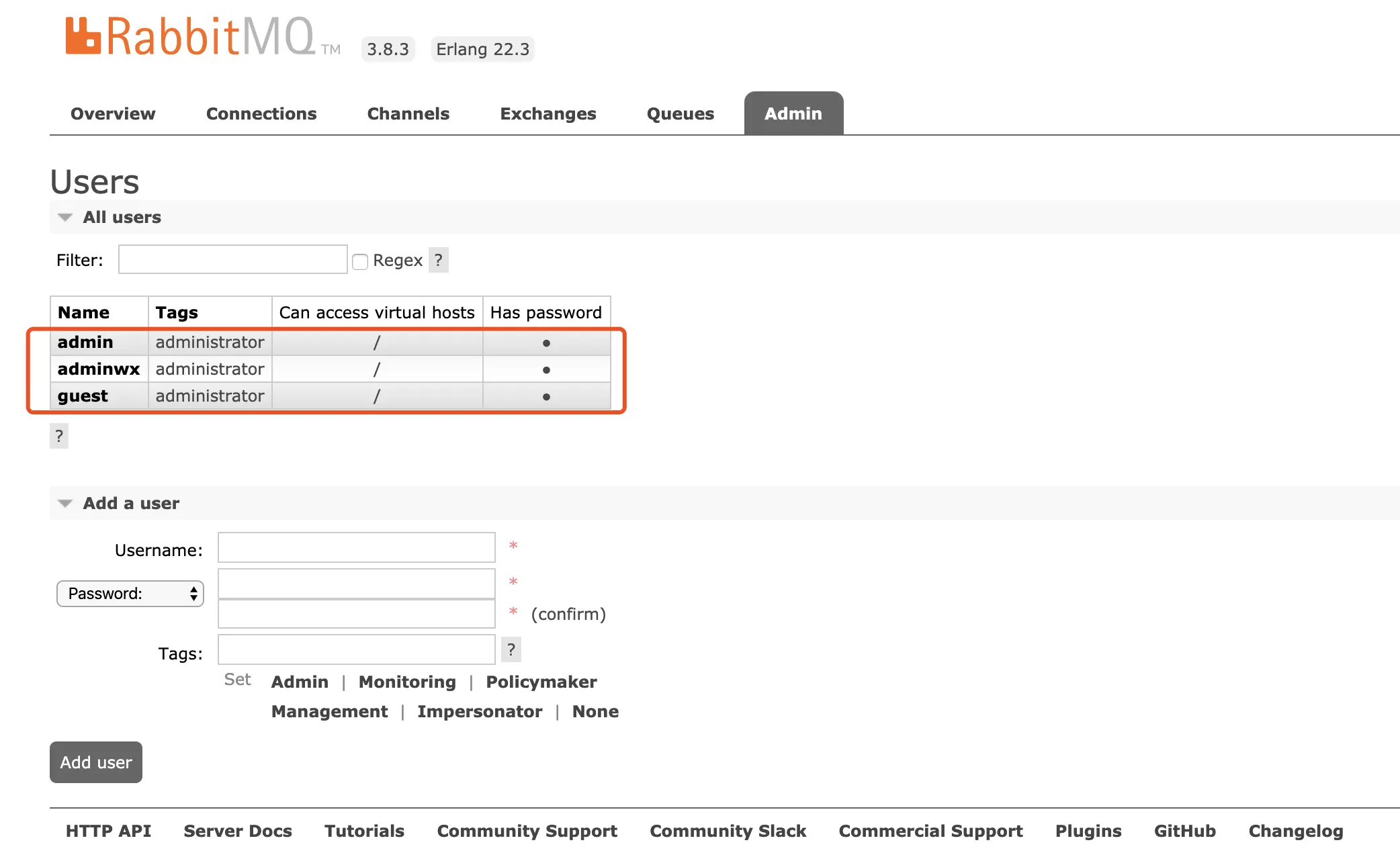Open the adminwx user entry
The height and width of the screenshot is (861, 1400).
click(x=99, y=369)
